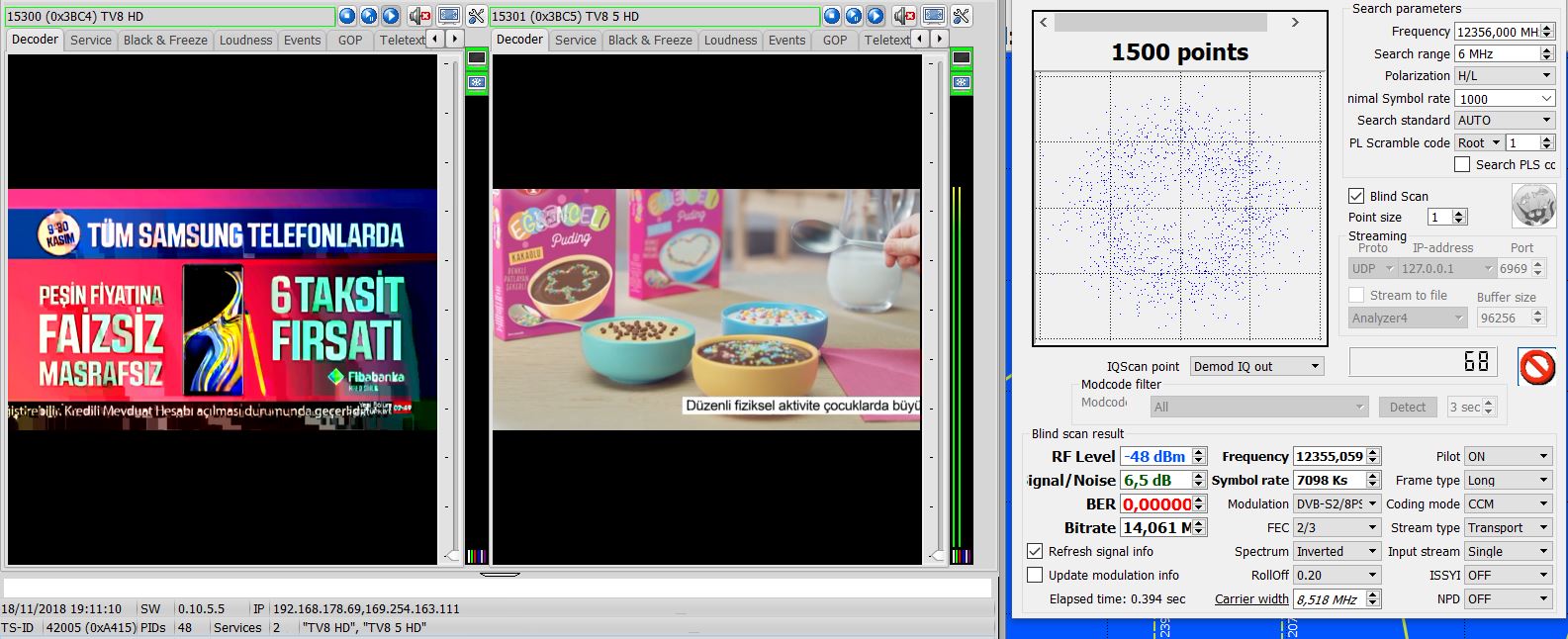Open tools settings for TV8 5 HD panel
The height and width of the screenshot is (639, 1568).
coord(961,16)
